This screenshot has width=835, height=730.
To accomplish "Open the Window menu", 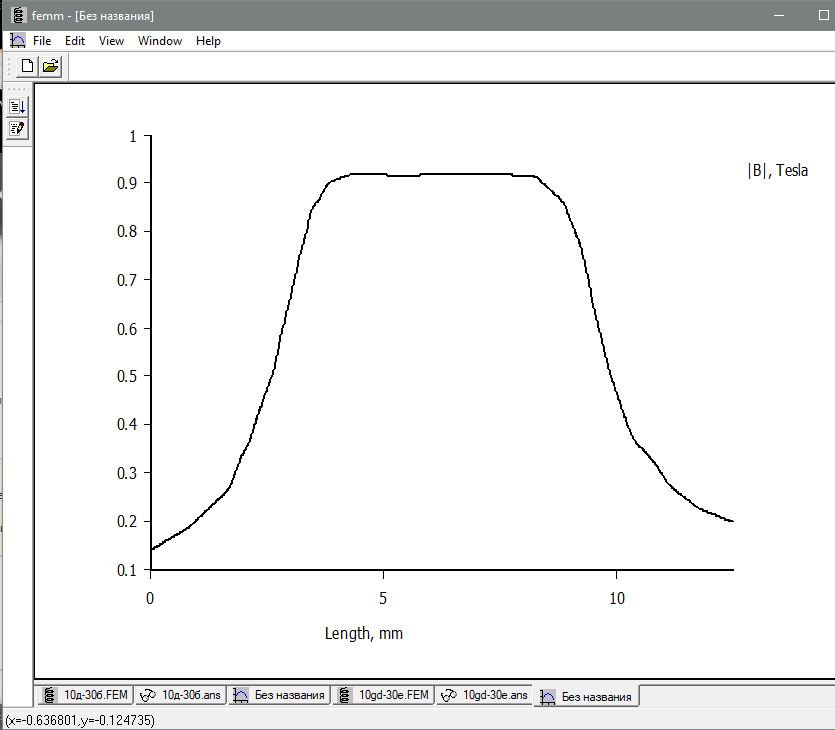I will click(160, 41).
